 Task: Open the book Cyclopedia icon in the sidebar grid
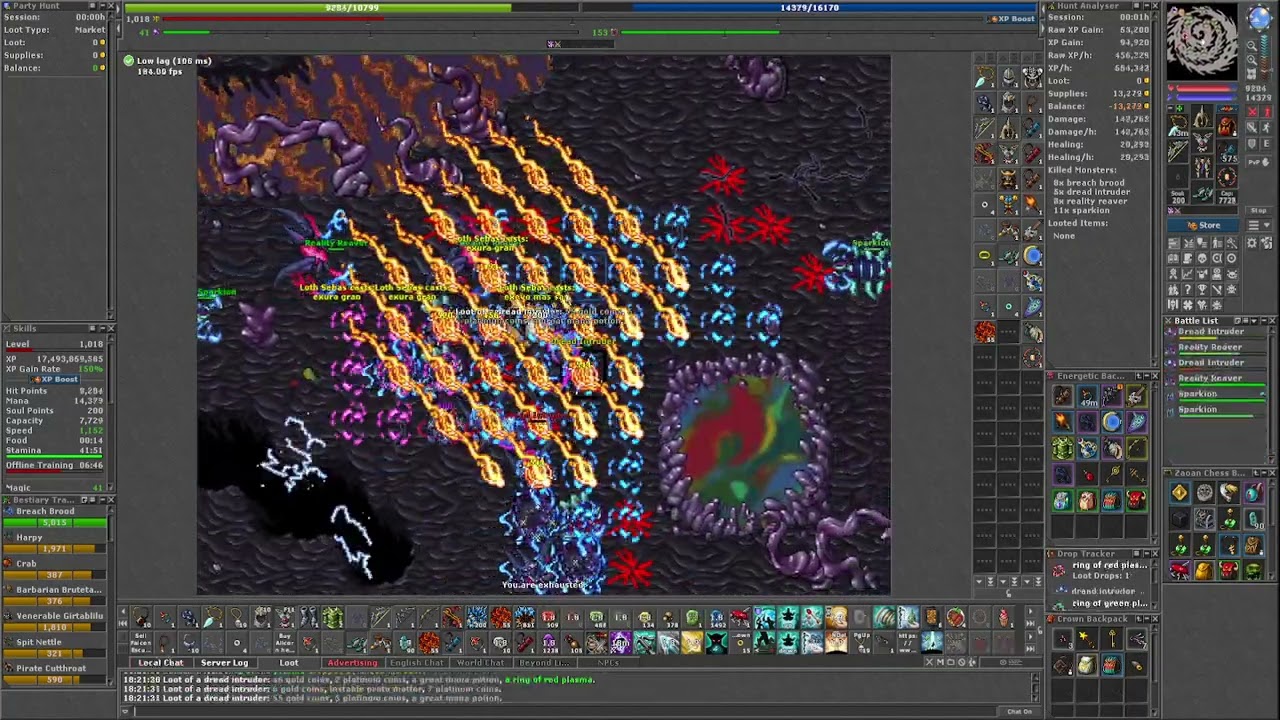[1173, 258]
